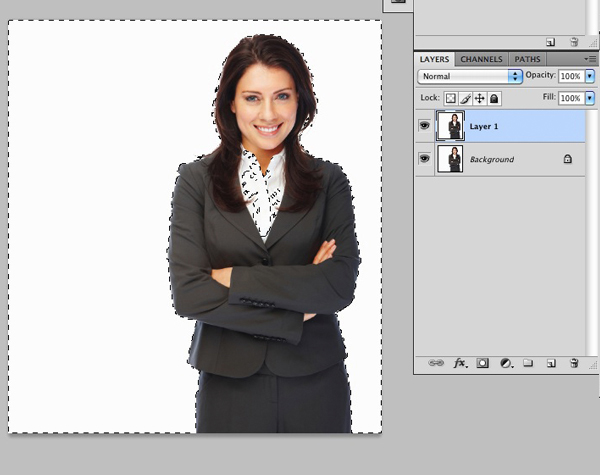Enable Lock all for the layer

click(494, 98)
